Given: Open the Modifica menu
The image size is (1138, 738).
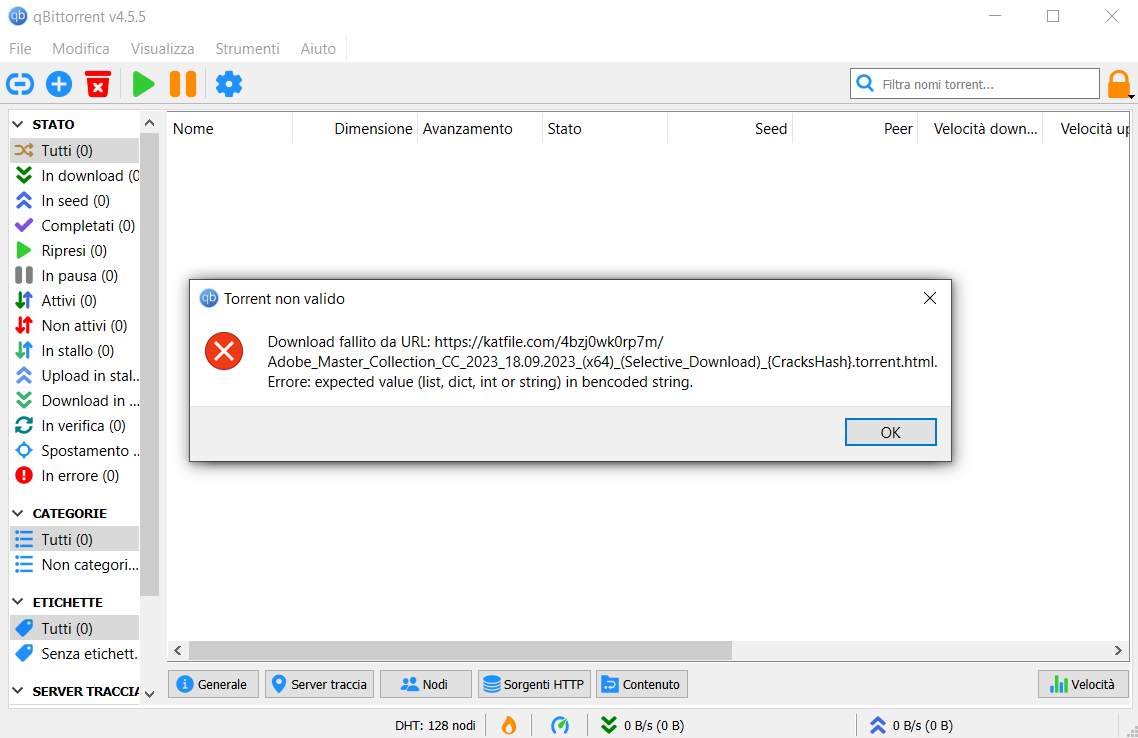Looking at the screenshot, I should [x=81, y=49].
